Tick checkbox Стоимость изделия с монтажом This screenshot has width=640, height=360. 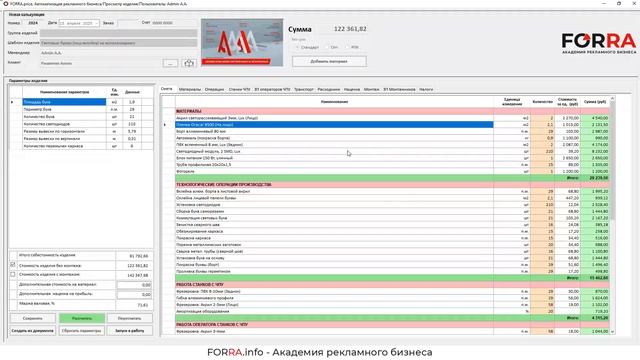13,274
